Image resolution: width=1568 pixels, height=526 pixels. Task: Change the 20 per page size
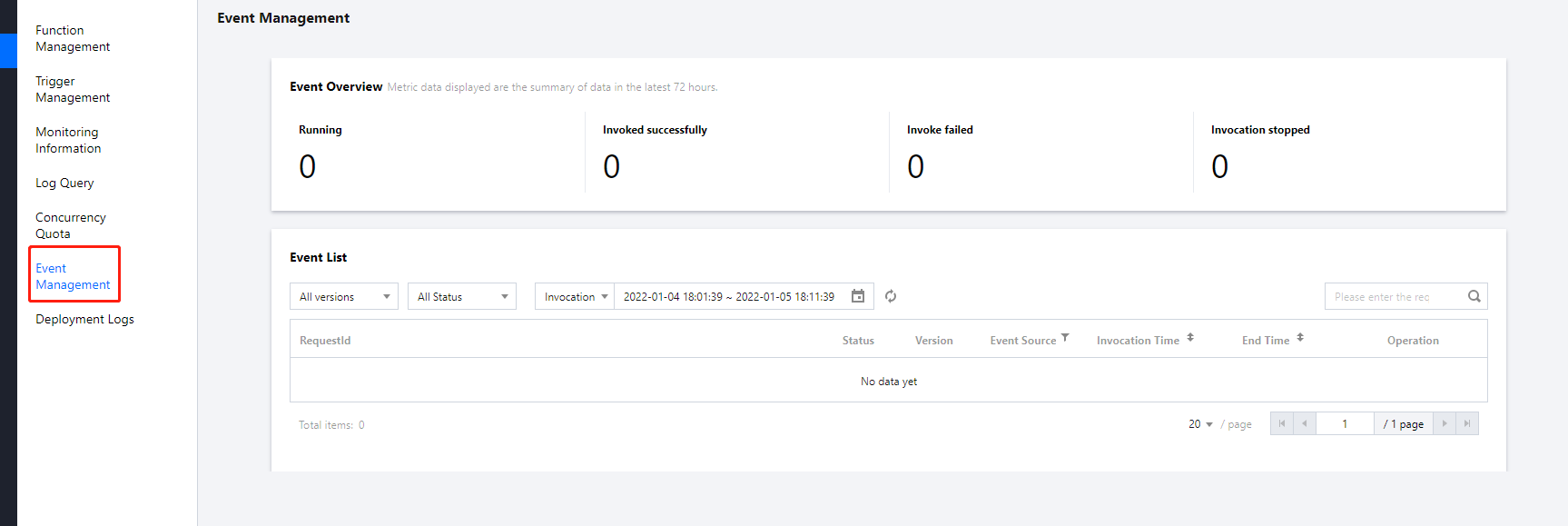1200,424
